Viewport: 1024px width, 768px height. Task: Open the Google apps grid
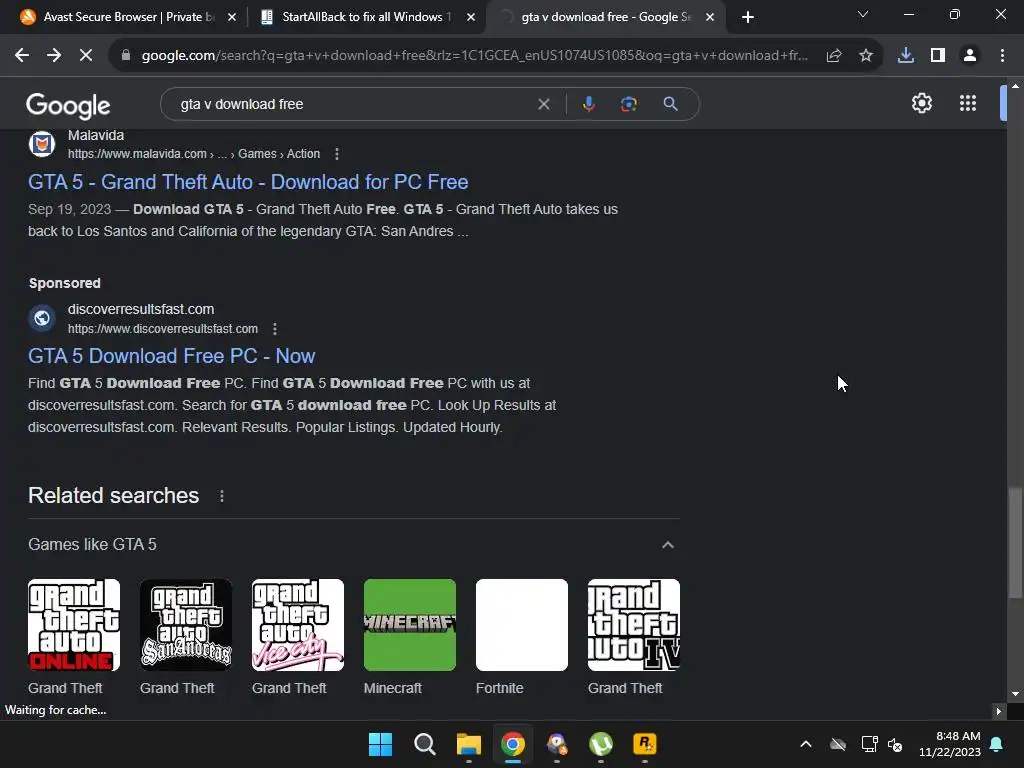(968, 103)
